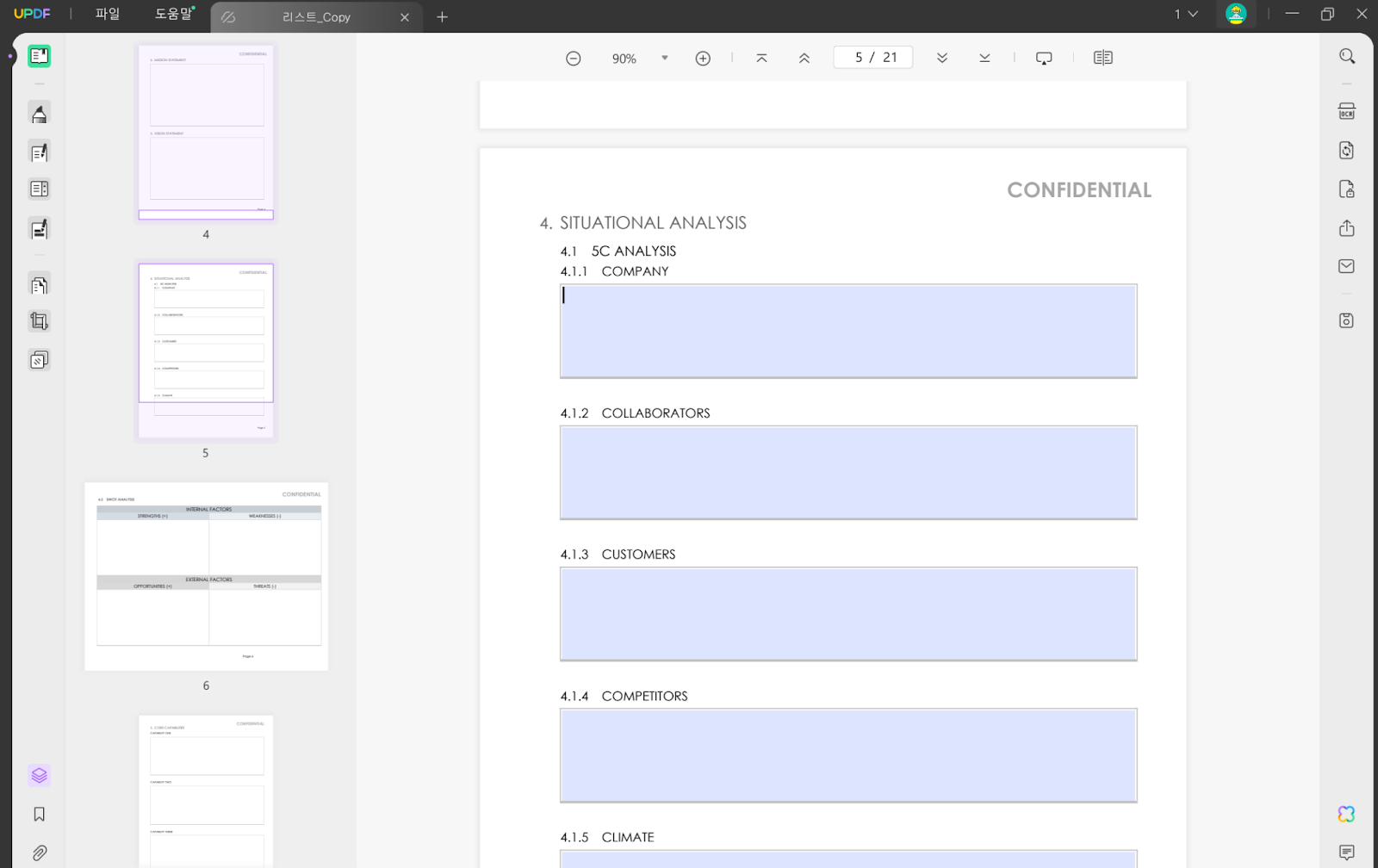Click the UPDF logo
The image size is (1378, 868).
coord(32,14)
